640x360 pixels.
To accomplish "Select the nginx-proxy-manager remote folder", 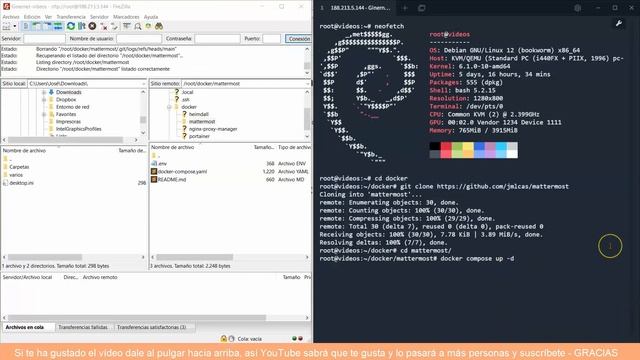I will (x=213, y=129).
